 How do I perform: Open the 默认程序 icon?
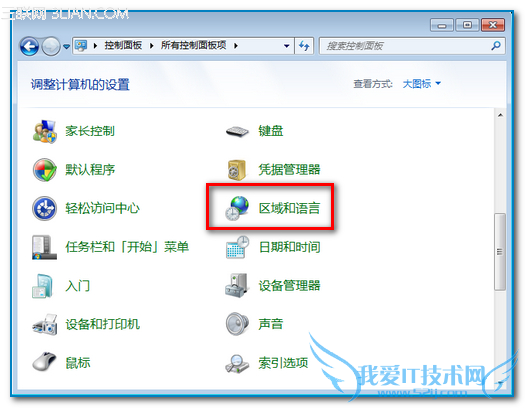point(44,170)
